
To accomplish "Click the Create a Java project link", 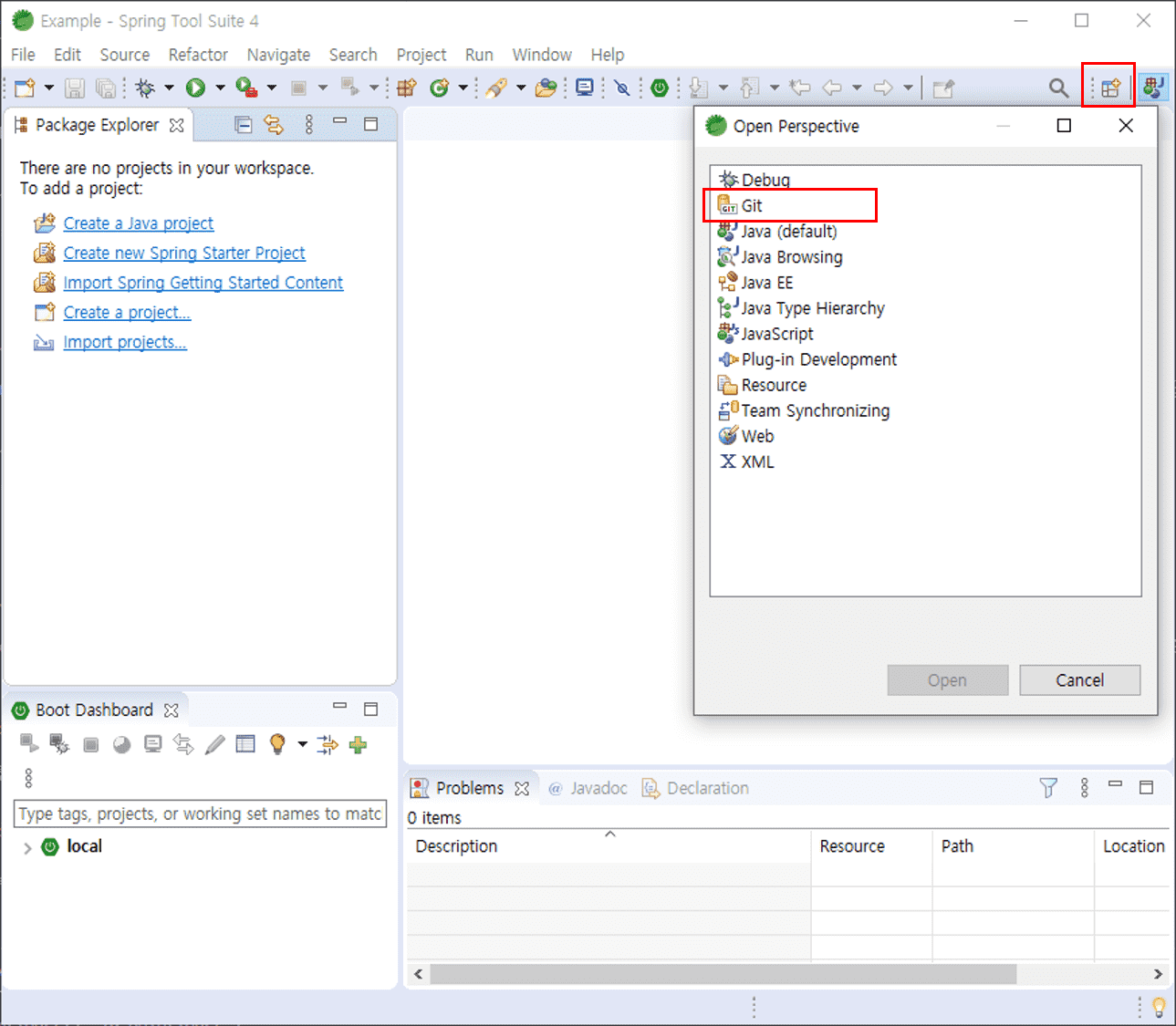I will [x=139, y=223].
